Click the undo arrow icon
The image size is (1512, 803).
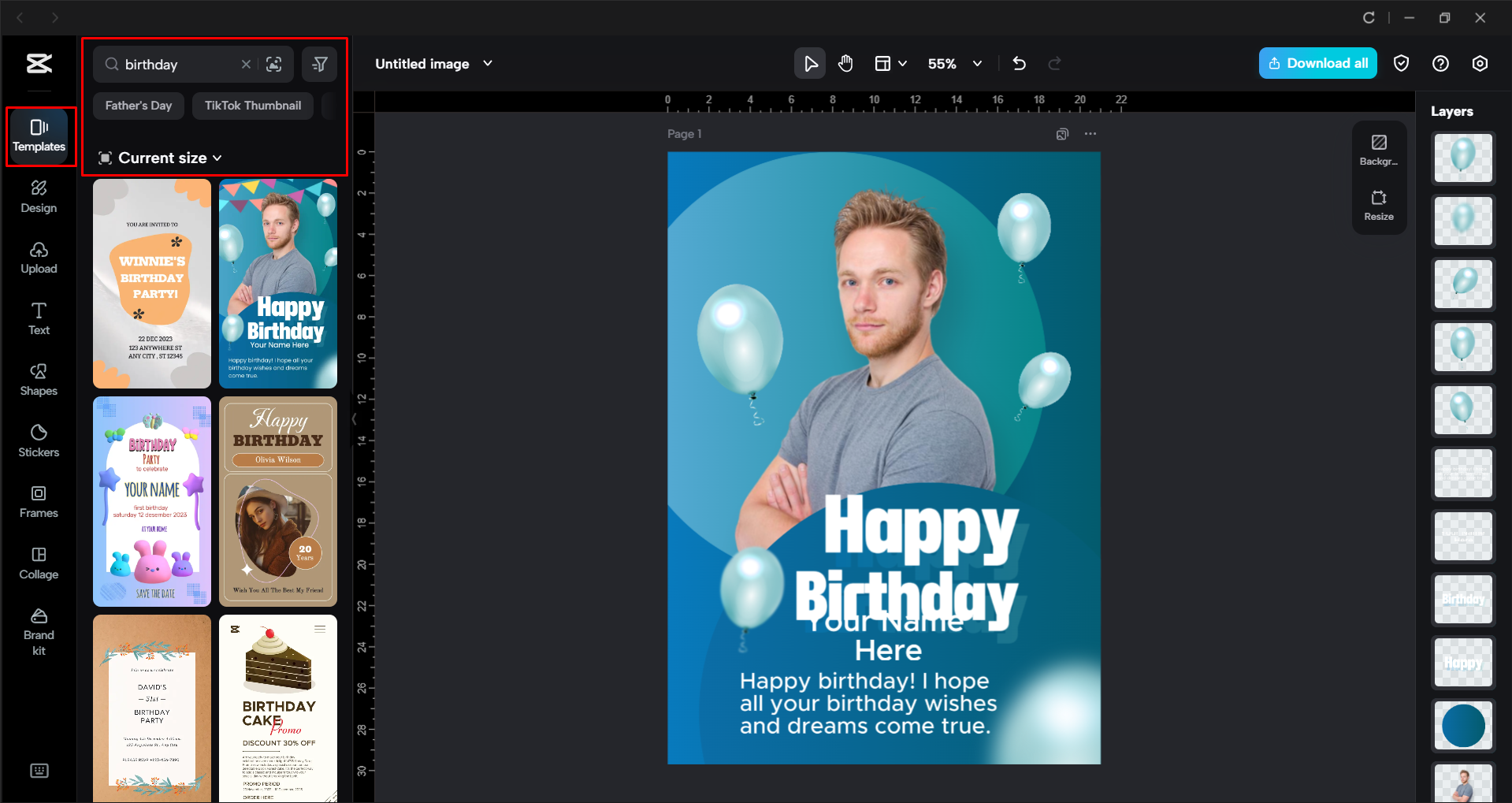pyautogui.click(x=1019, y=64)
